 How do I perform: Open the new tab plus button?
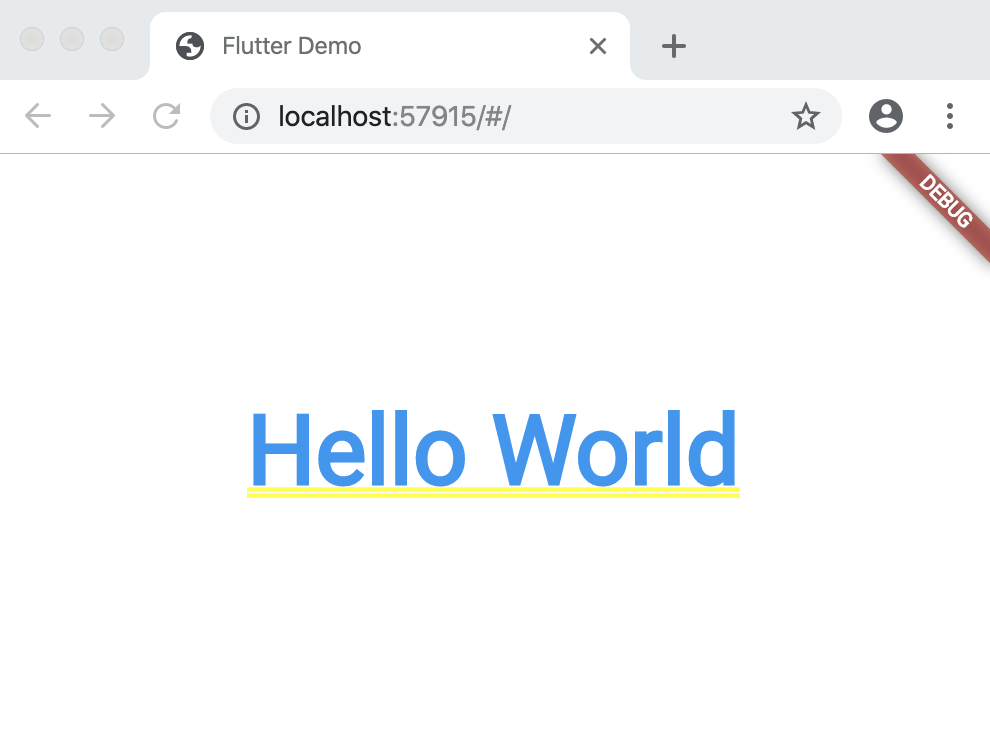[x=675, y=46]
